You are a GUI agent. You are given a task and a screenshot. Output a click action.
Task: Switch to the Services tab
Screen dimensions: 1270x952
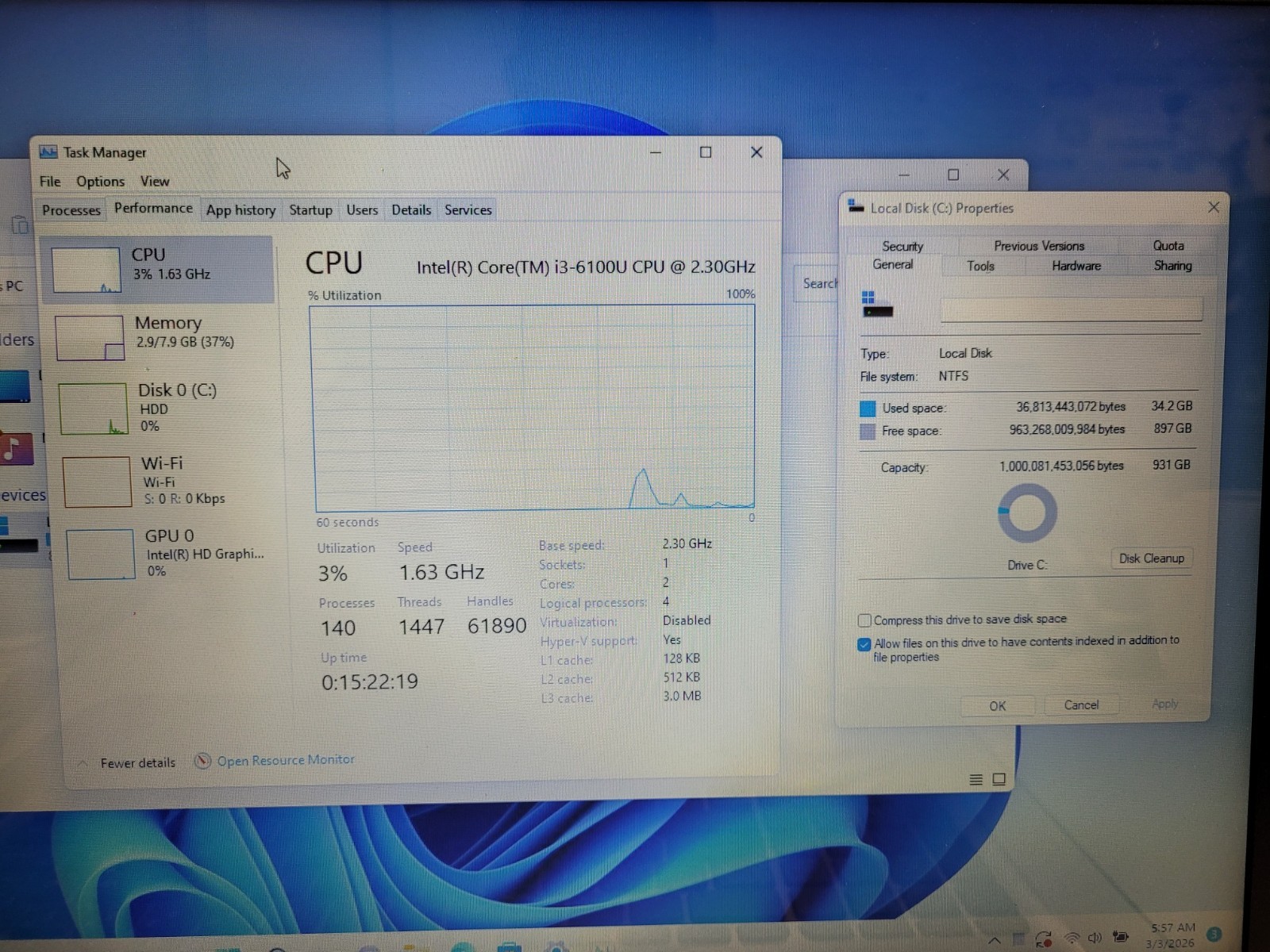tap(468, 210)
